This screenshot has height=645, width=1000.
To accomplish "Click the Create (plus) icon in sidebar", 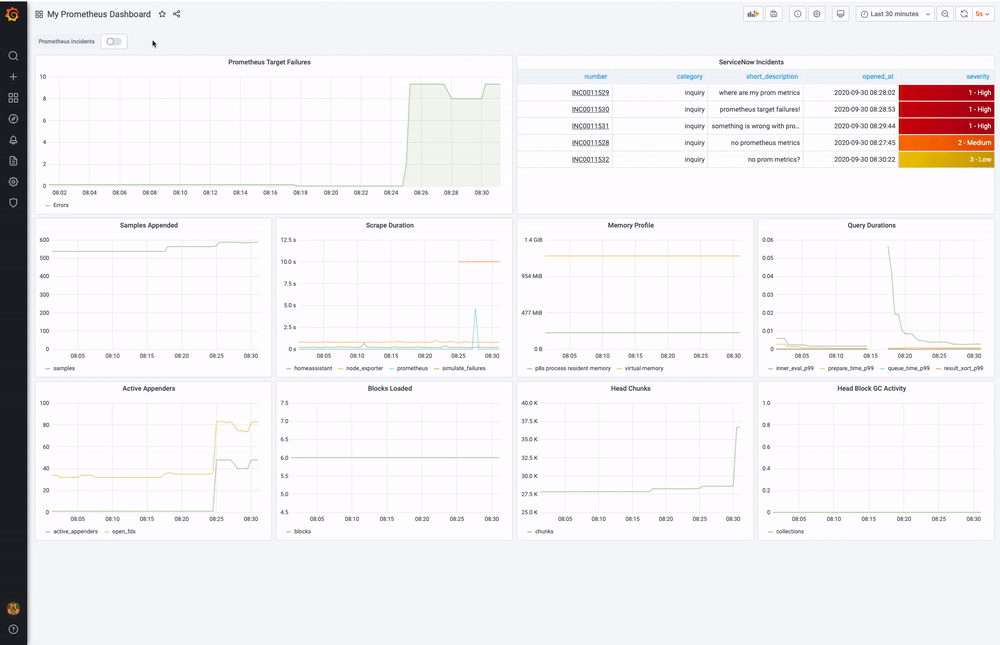I will (x=13, y=76).
